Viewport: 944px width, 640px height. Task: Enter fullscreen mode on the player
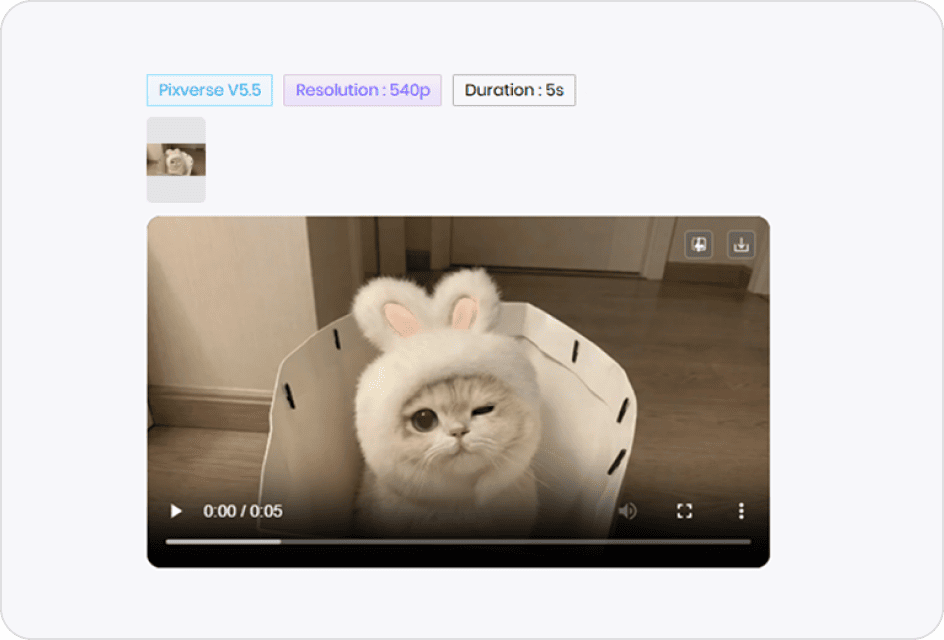[x=685, y=511]
